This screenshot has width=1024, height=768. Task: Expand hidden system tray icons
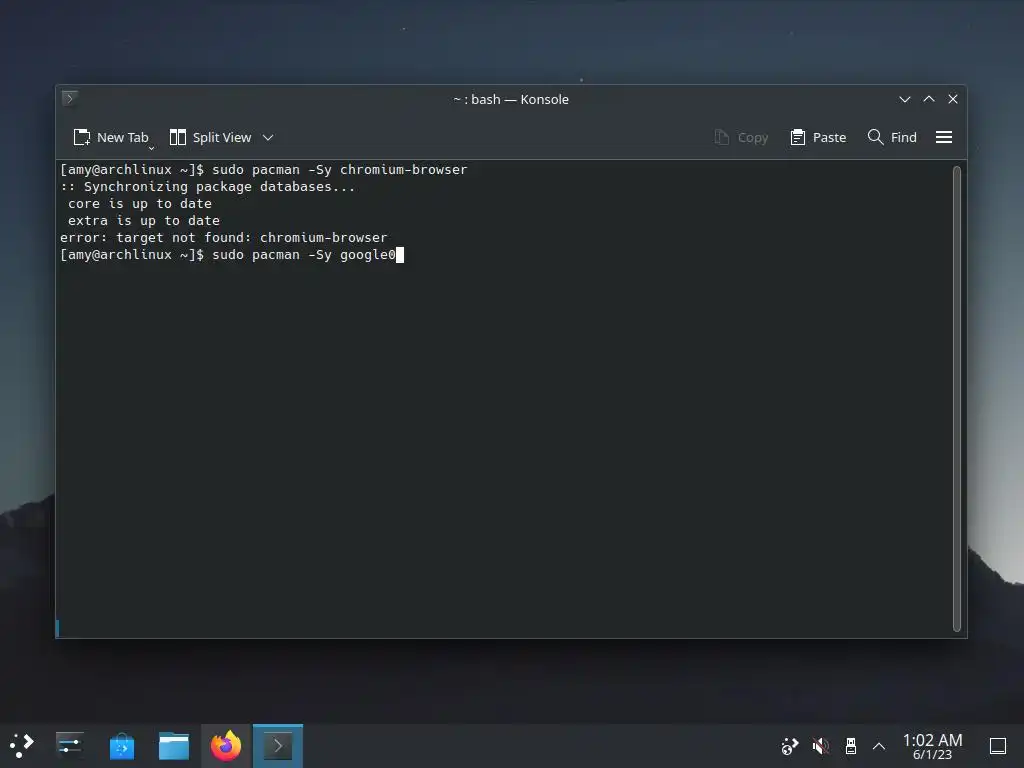tap(879, 746)
